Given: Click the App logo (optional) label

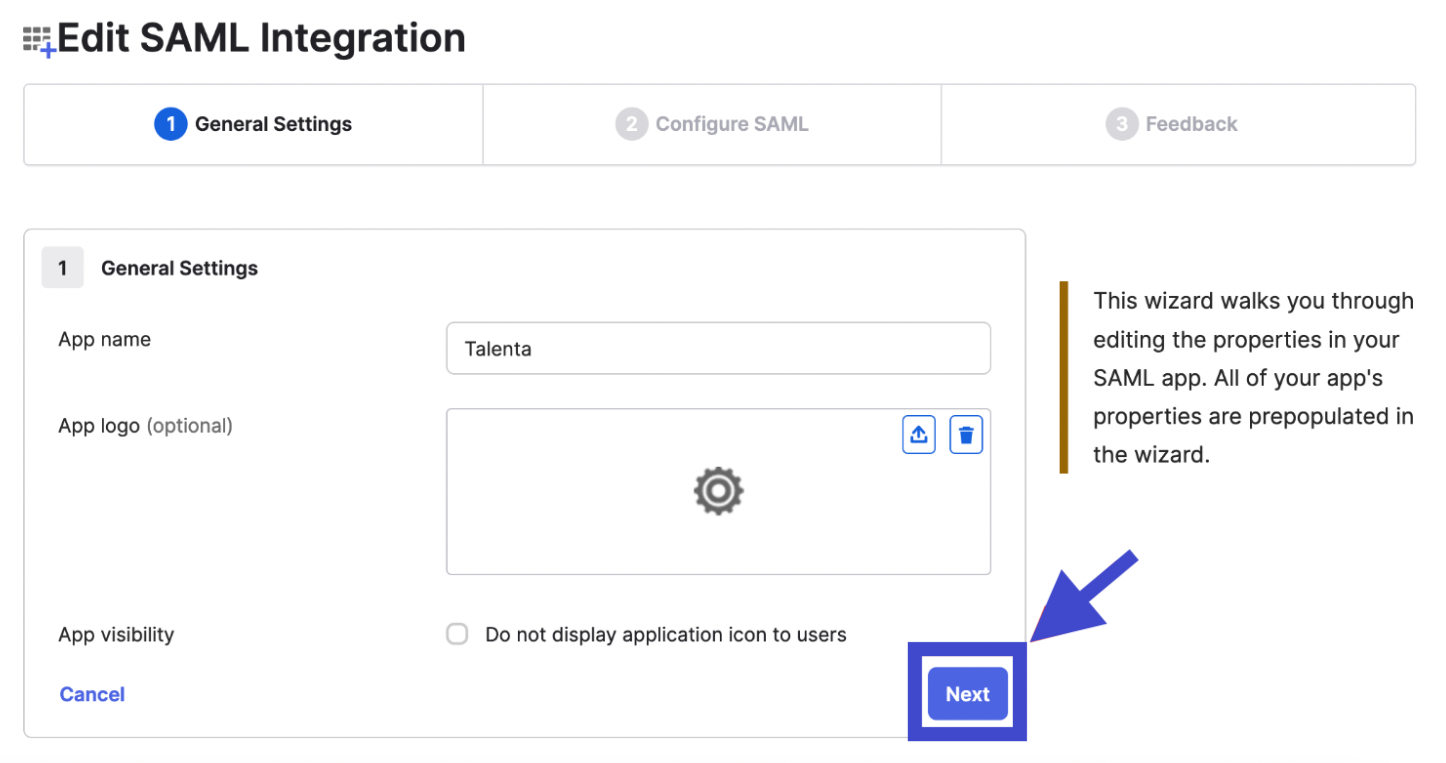Looking at the screenshot, I should [145, 425].
